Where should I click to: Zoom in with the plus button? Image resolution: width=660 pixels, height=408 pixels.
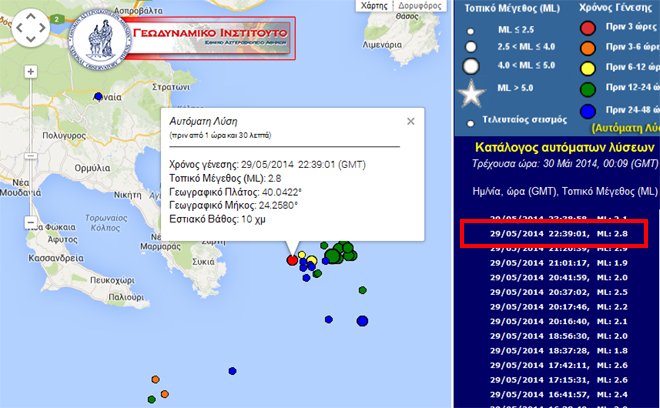32,74
